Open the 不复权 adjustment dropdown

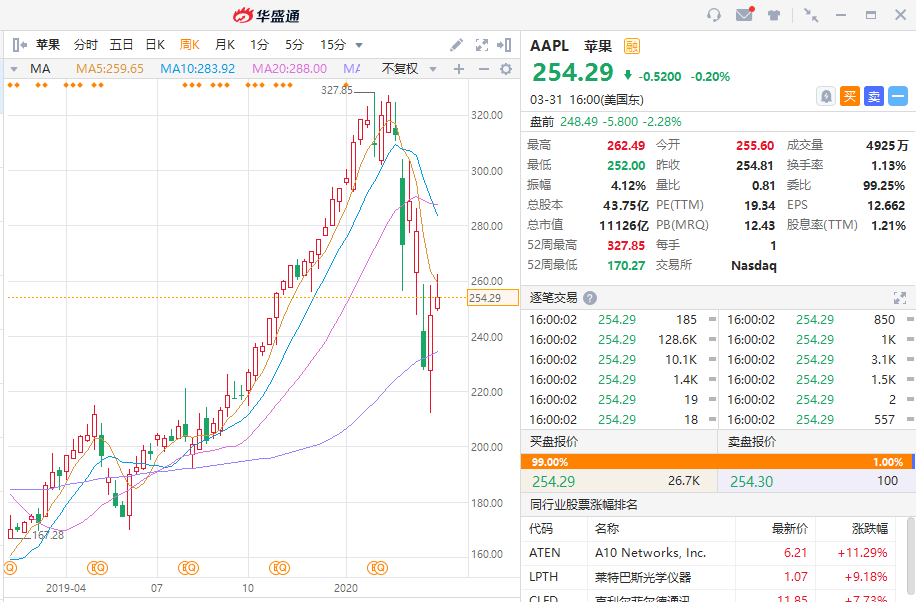point(407,69)
